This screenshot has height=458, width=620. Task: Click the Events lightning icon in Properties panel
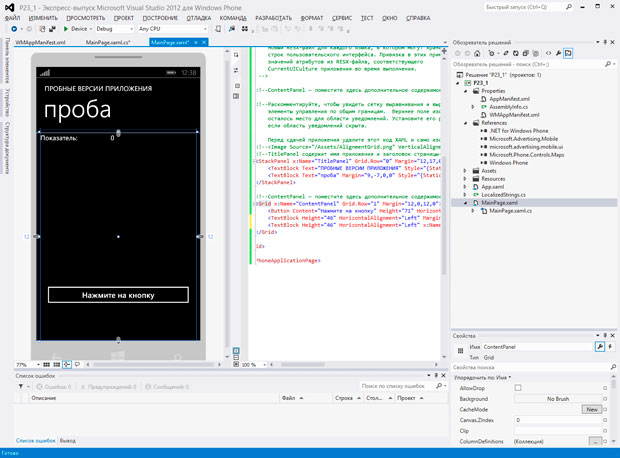(610, 347)
